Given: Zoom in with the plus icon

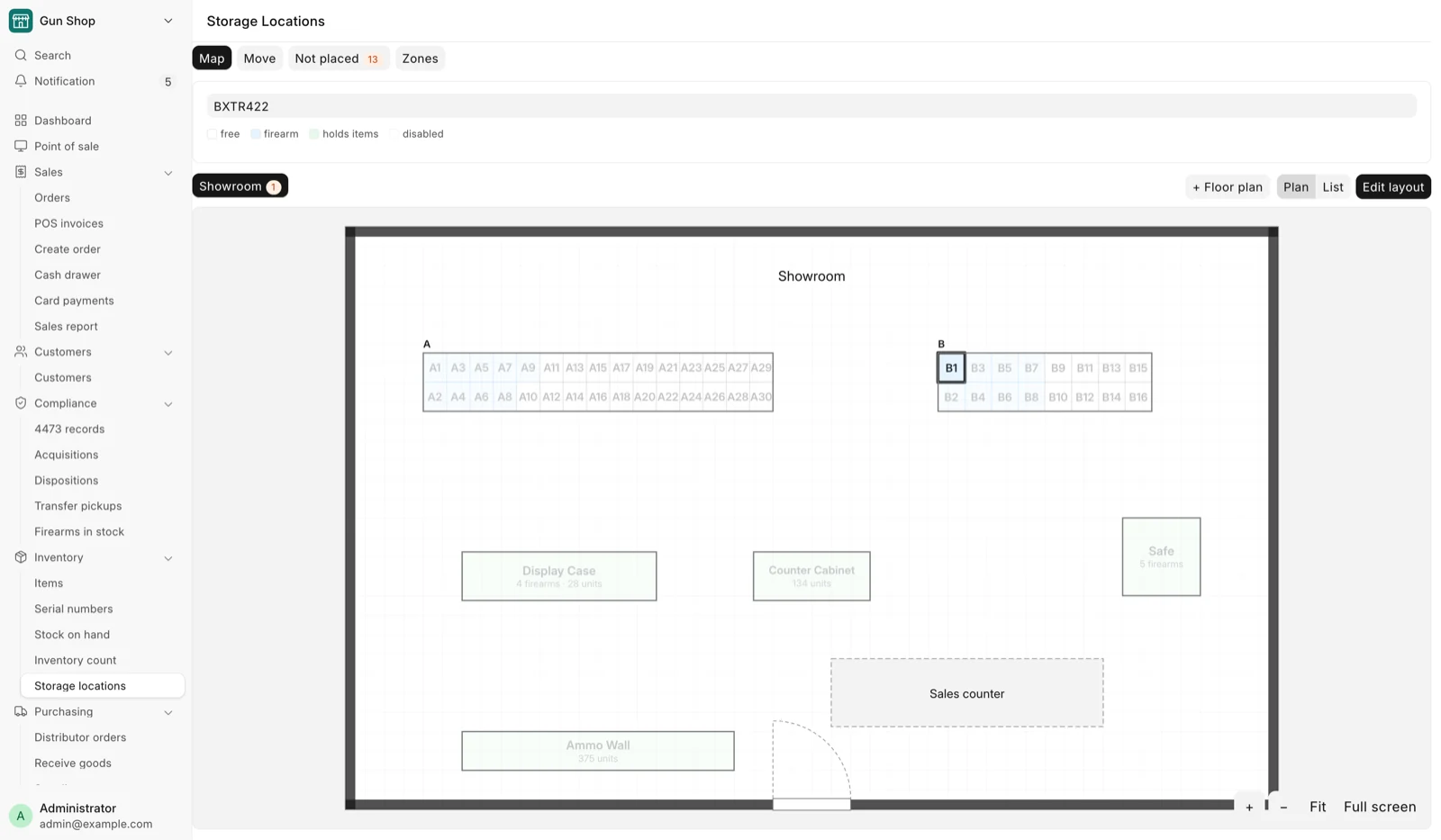Looking at the screenshot, I should [x=1249, y=808].
